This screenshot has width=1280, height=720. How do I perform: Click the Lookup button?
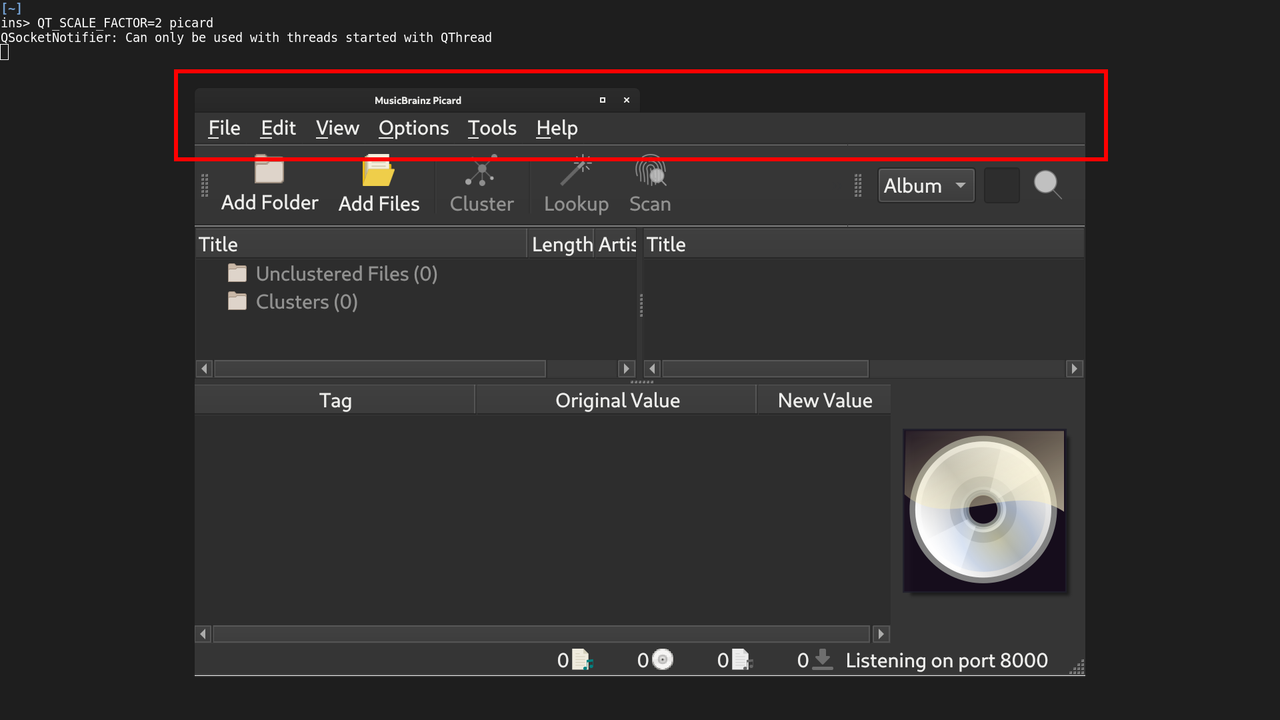click(576, 185)
